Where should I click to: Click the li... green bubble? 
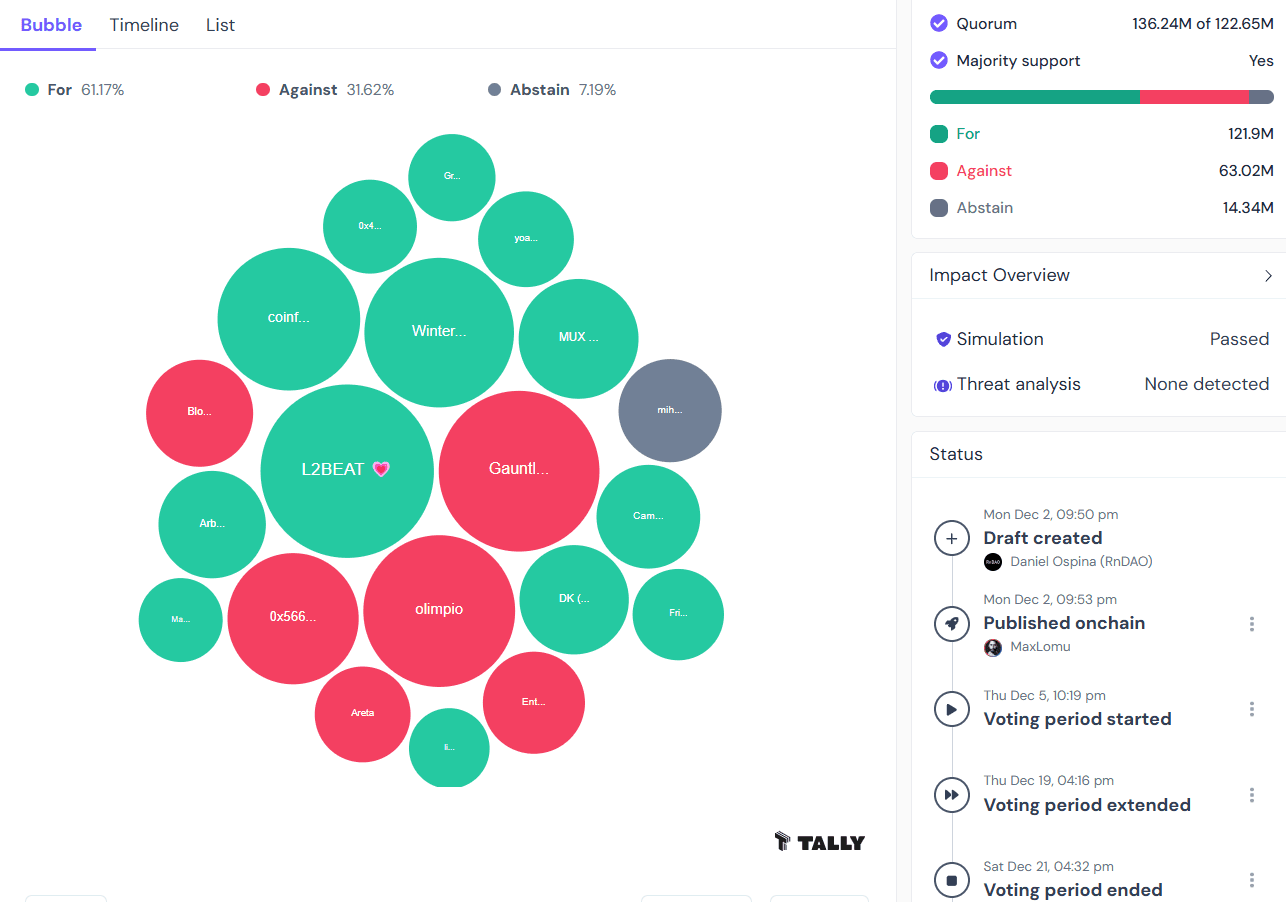(x=449, y=747)
